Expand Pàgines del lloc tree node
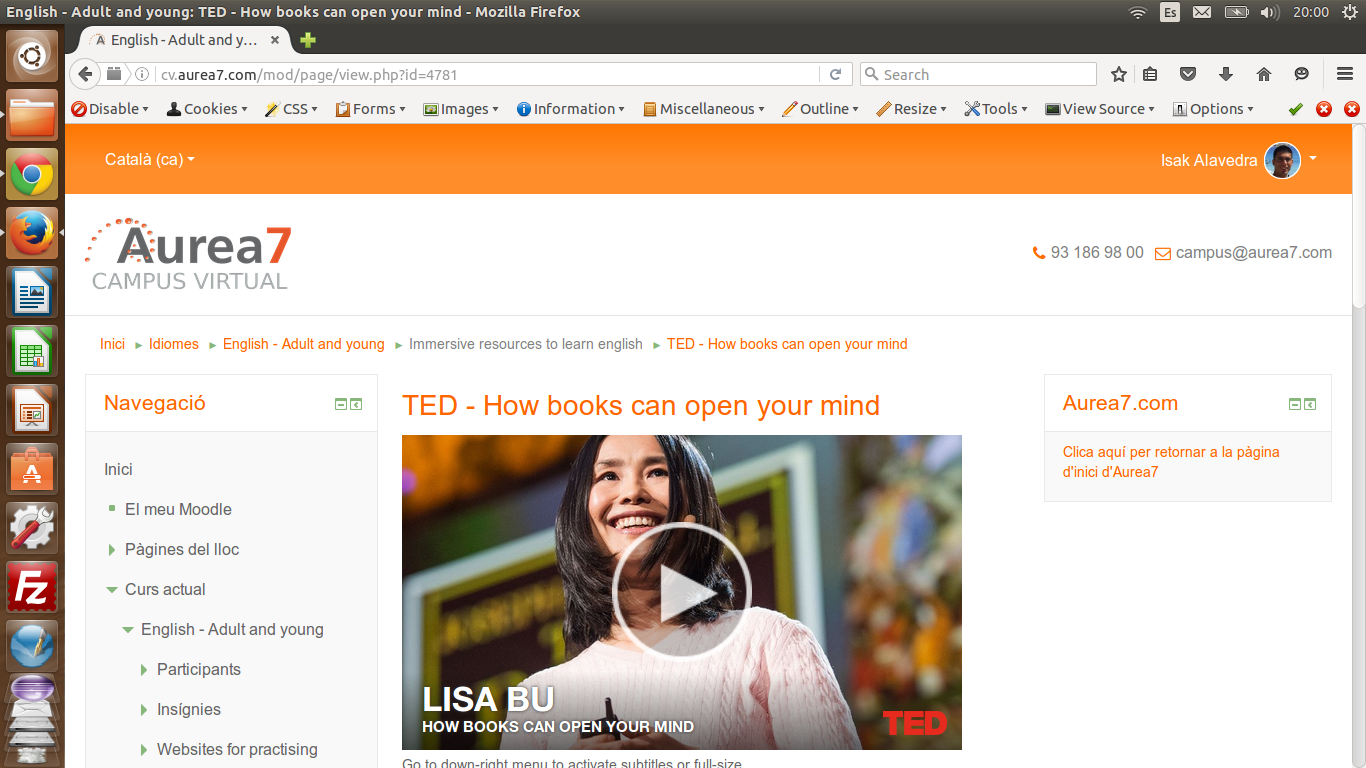 coord(112,550)
